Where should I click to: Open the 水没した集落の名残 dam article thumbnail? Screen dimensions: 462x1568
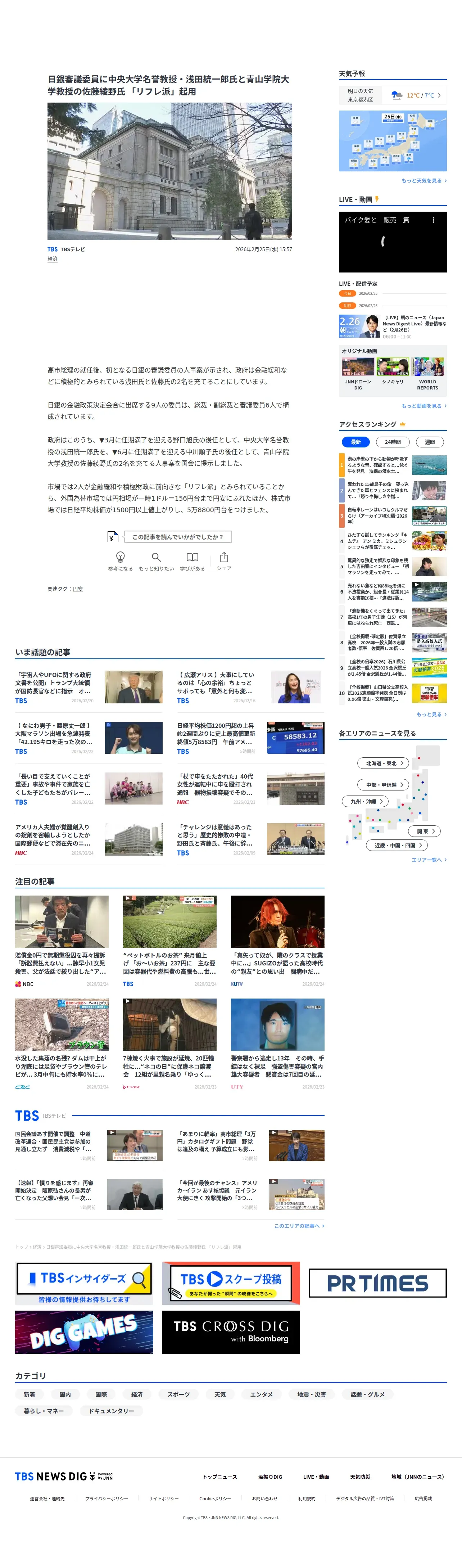coord(62,1024)
